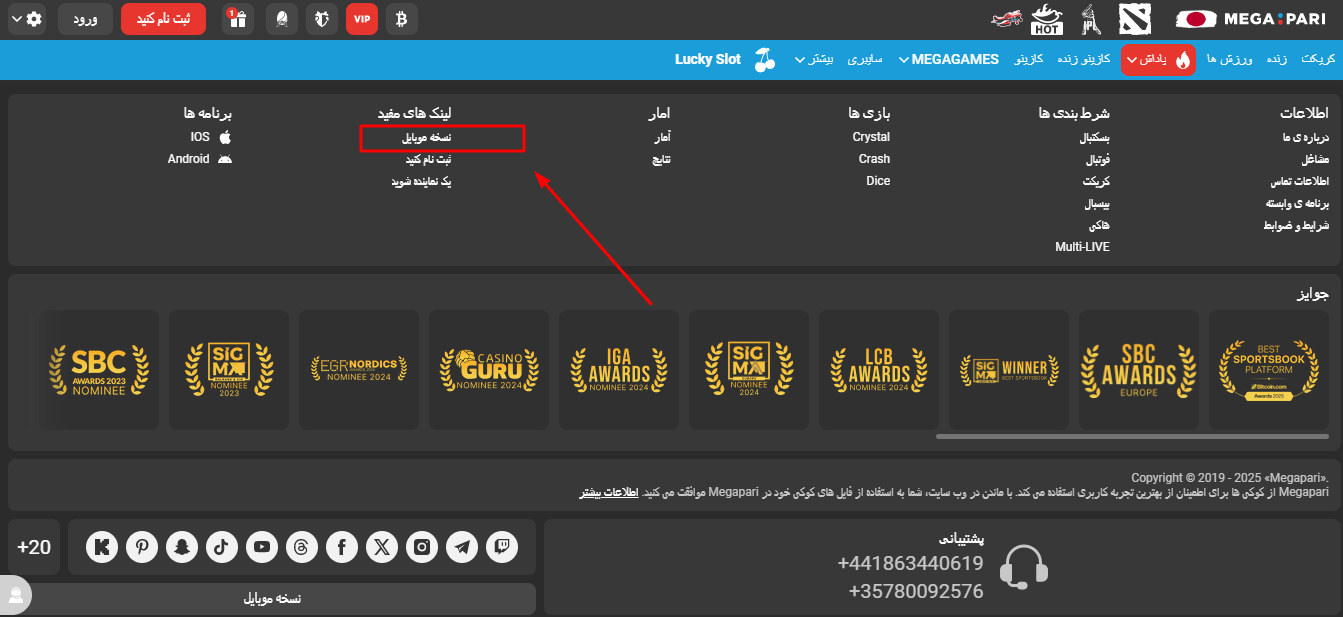The image size is (1343, 617).
Task: Click the Kick social icon
Action: [x=102, y=546]
